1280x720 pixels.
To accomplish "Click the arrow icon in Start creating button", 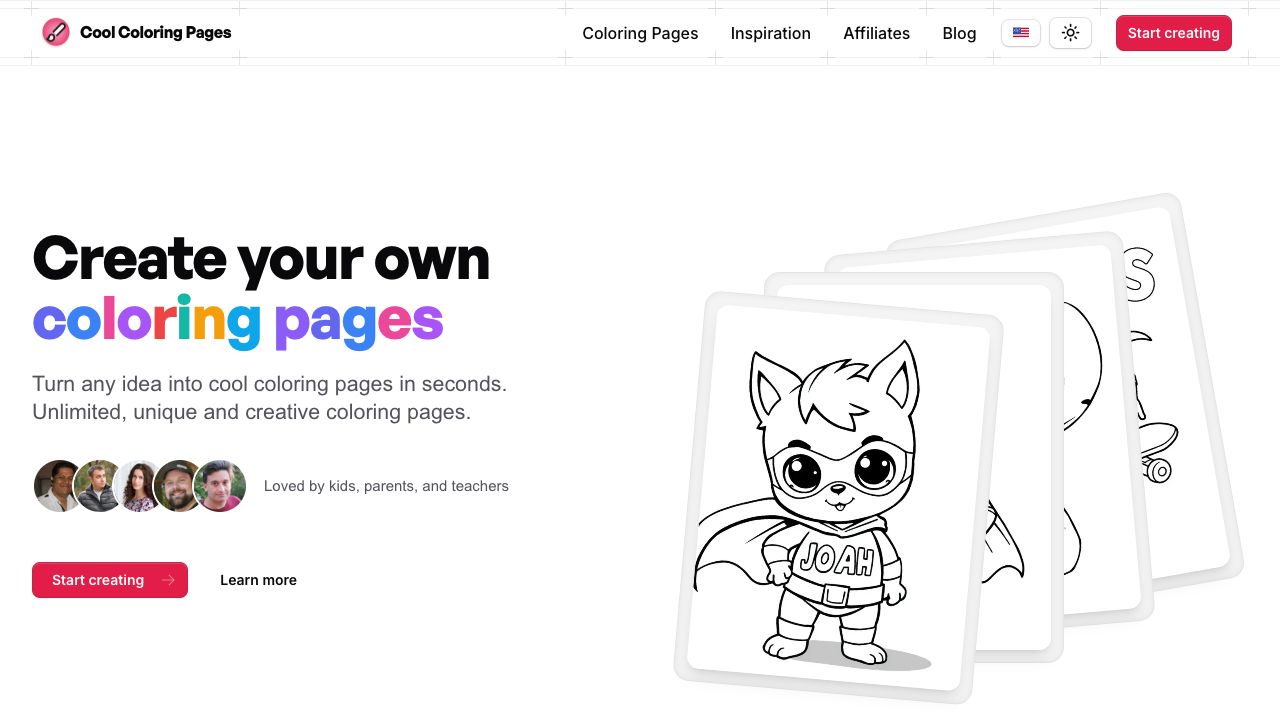I will (167, 580).
